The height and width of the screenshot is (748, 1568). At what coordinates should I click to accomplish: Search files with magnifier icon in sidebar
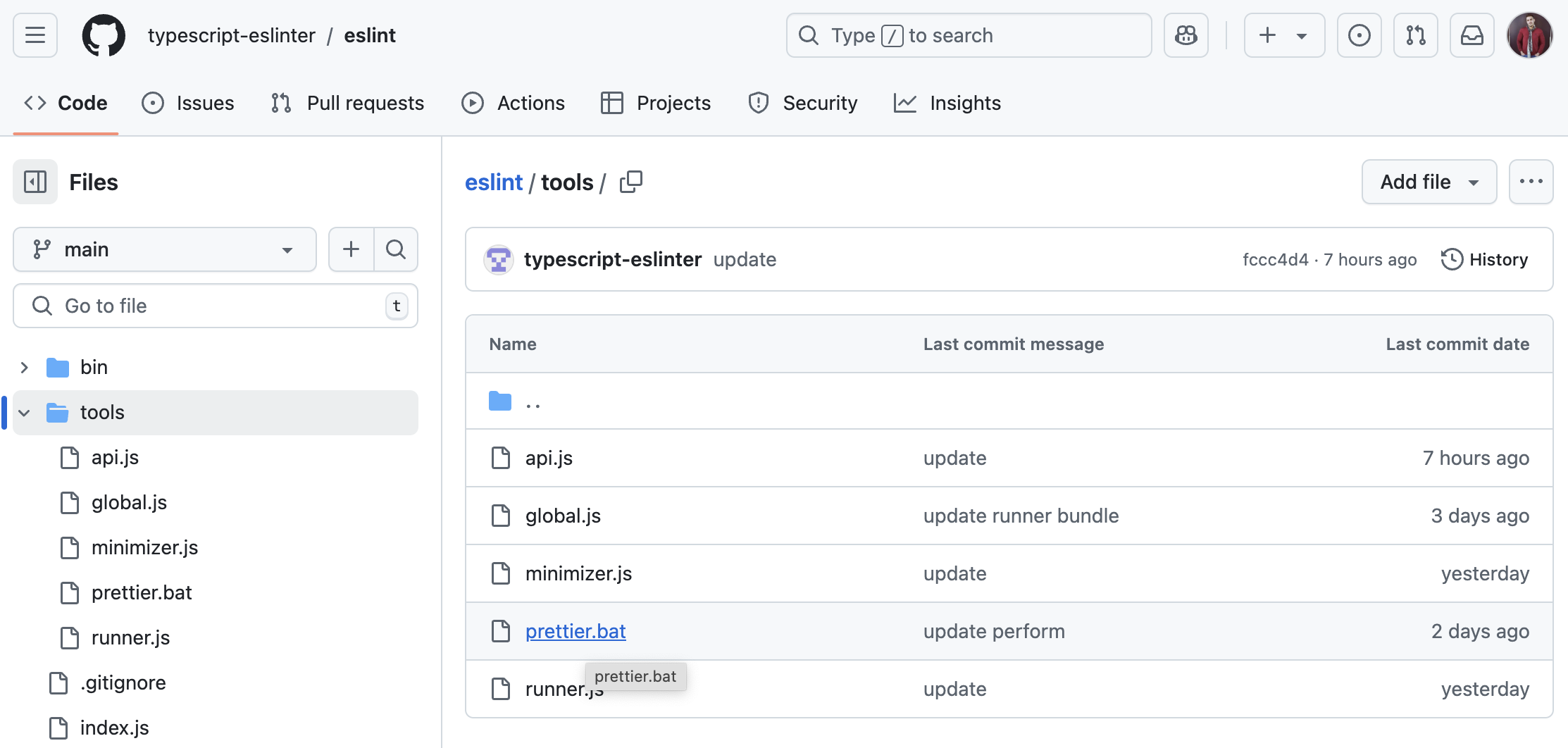[396, 249]
